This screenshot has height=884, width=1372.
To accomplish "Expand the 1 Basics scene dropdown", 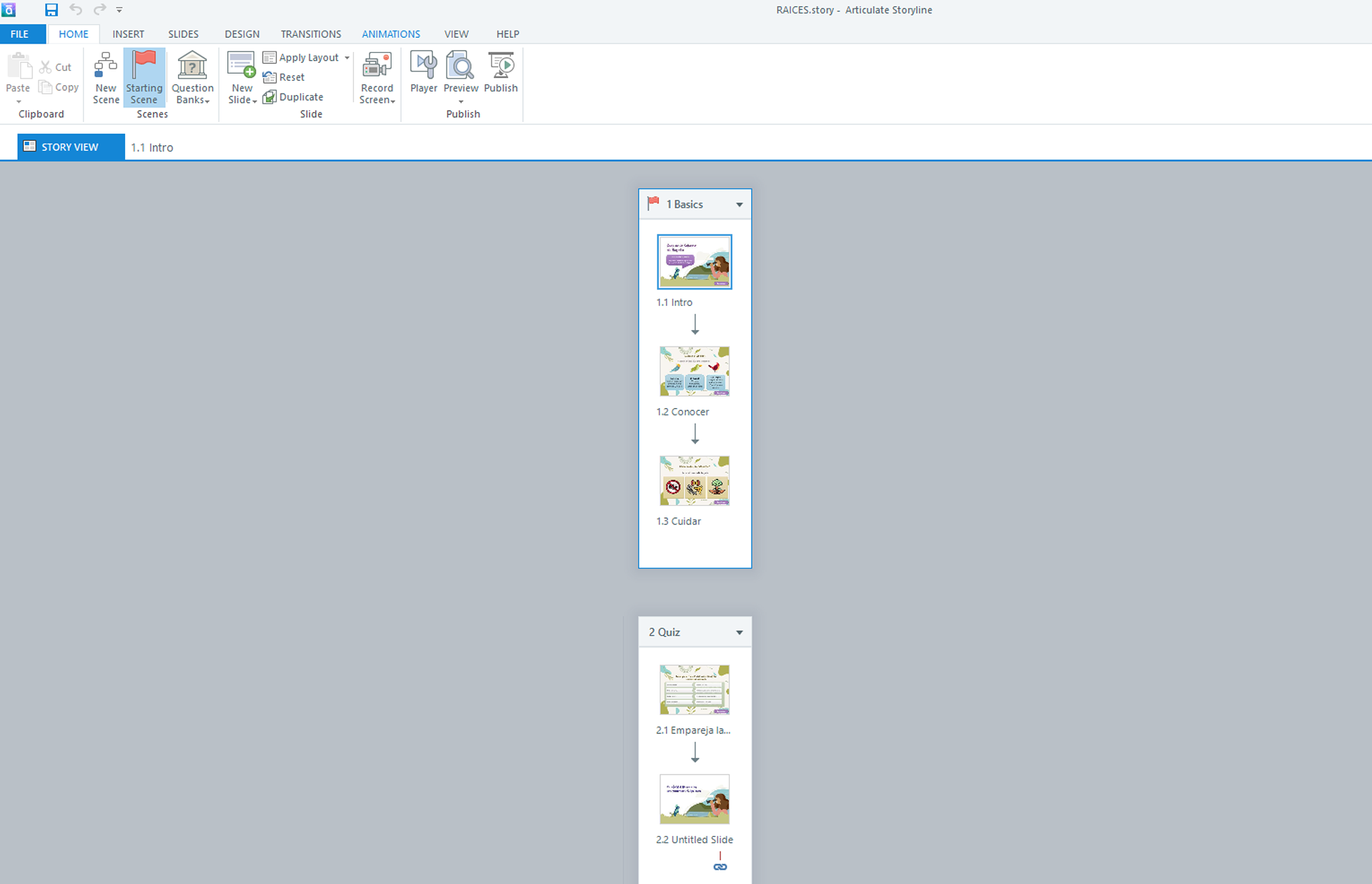I will 740,205.
